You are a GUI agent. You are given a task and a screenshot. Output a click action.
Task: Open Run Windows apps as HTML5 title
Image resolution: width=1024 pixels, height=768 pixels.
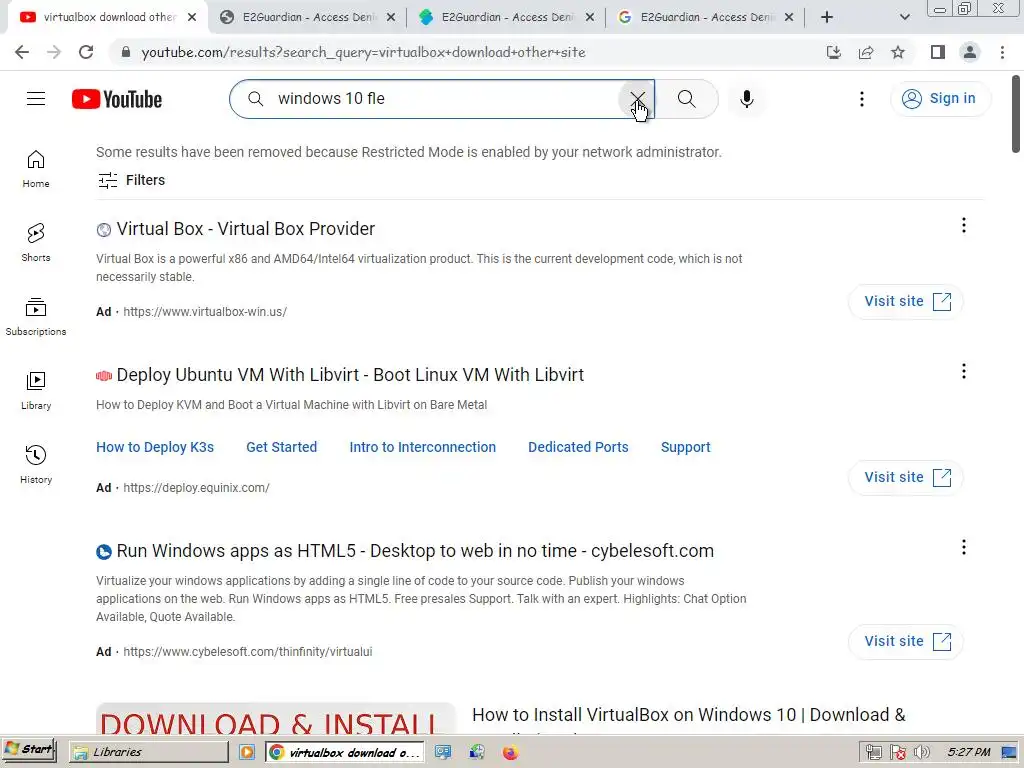click(x=415, y=551)
